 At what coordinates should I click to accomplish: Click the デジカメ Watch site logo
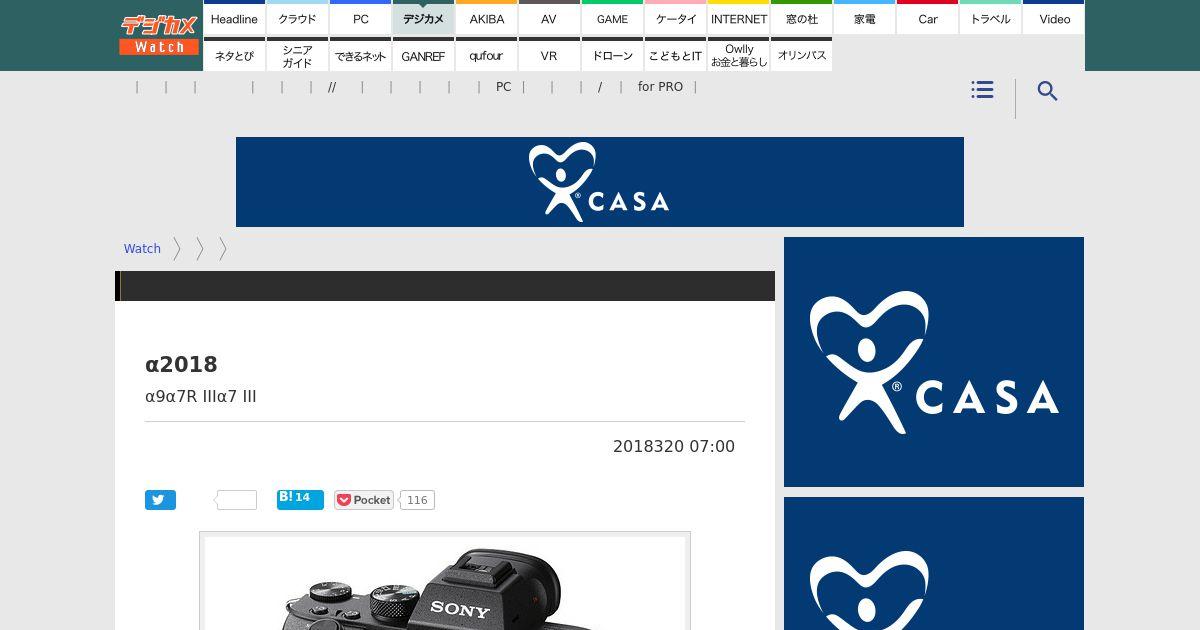pos(159,35)
